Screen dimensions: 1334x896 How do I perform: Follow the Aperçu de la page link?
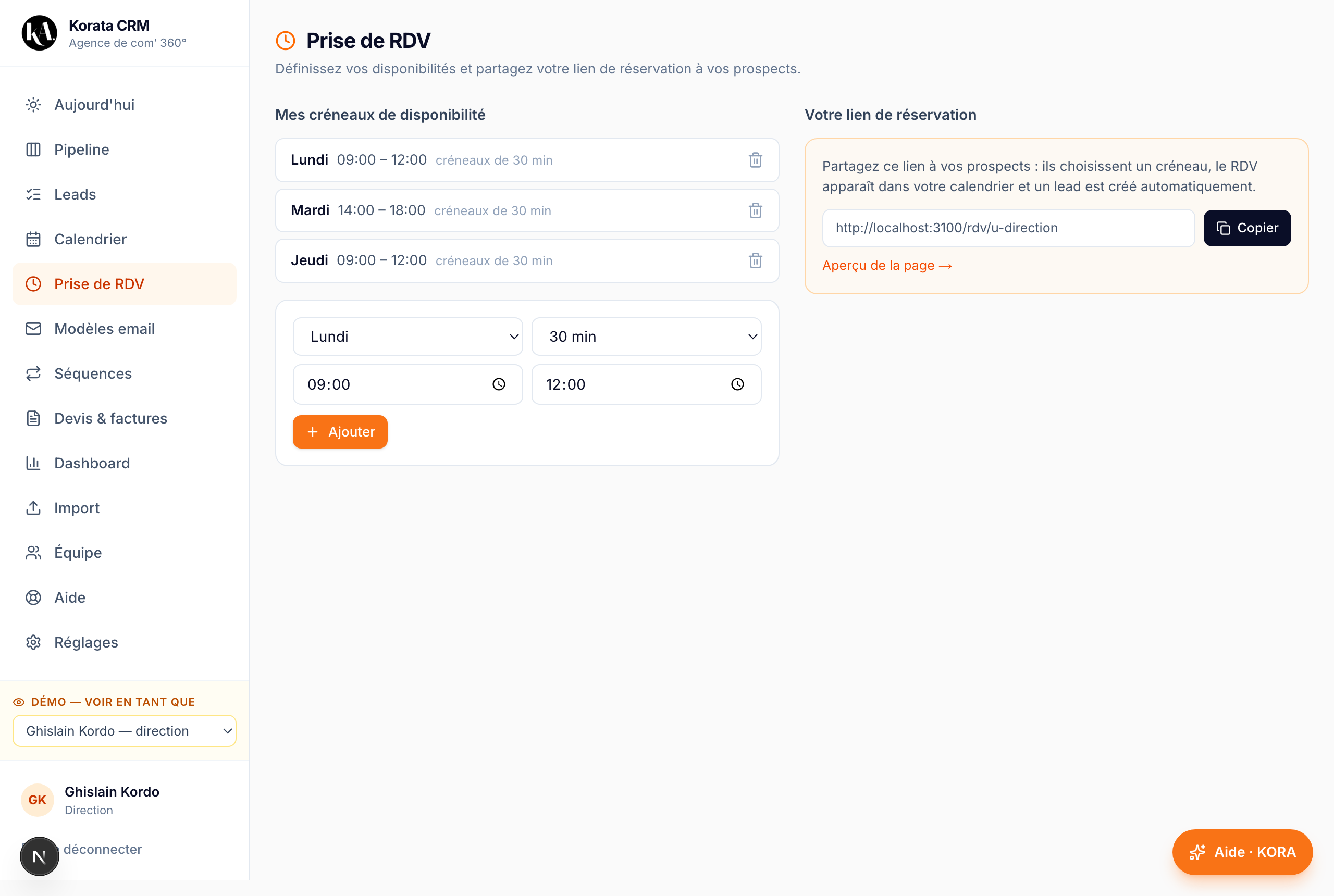point(886,266)
